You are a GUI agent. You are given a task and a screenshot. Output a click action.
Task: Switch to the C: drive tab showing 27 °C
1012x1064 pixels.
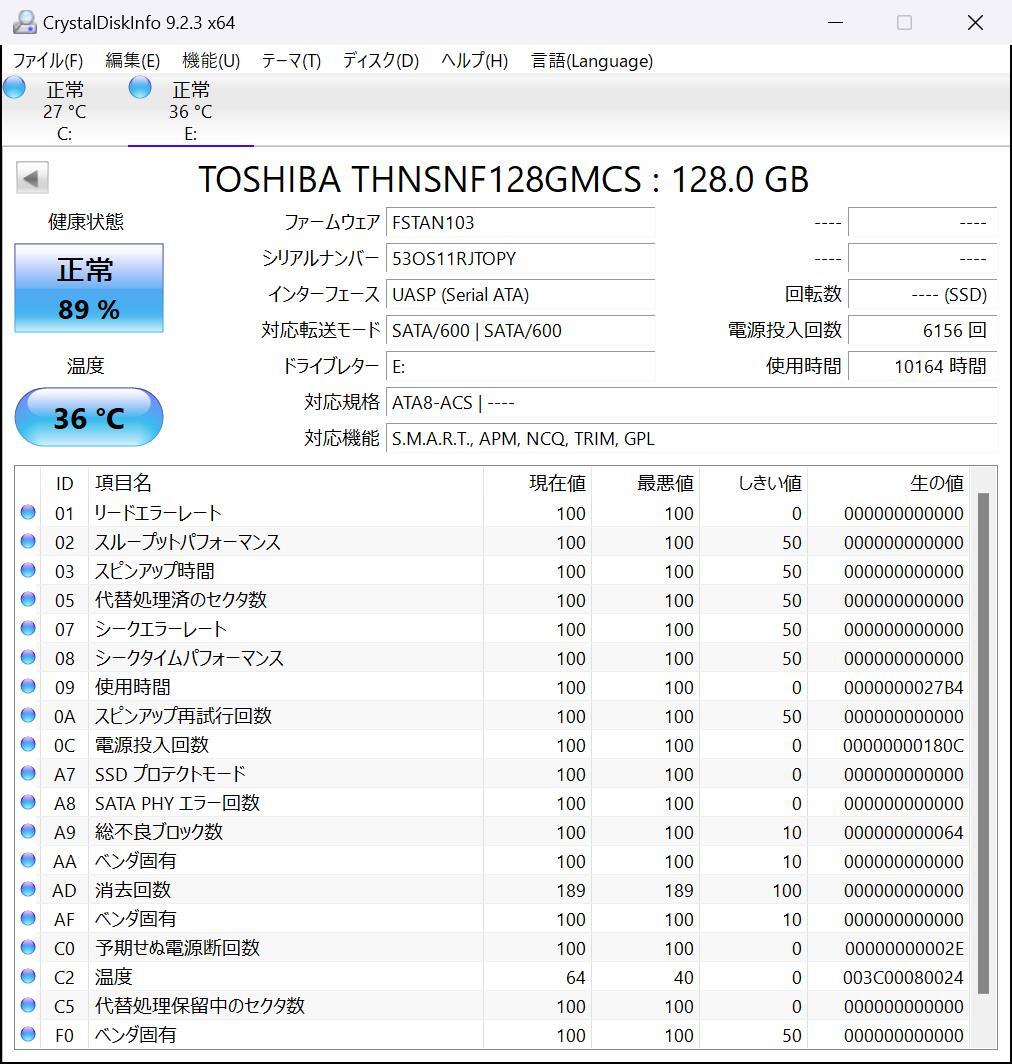[x=64, y=111]
